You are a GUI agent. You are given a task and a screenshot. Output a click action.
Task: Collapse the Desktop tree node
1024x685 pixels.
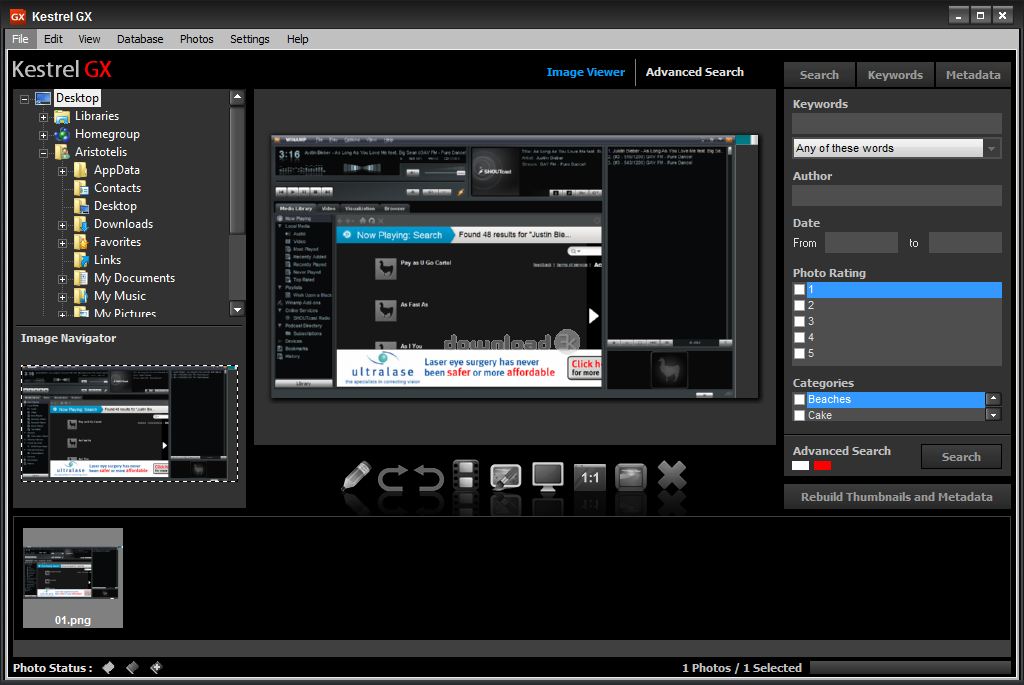click(x=25, y=99)
